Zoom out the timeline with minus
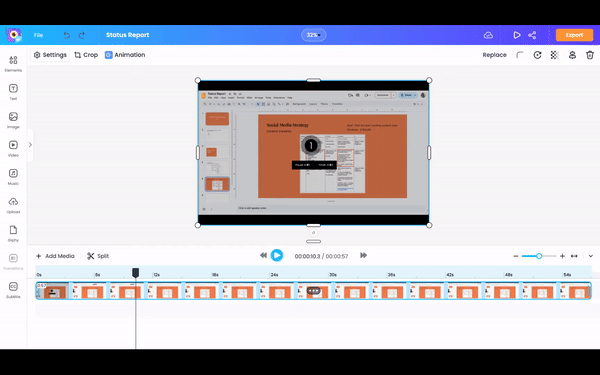The height and width of the screenshot is (375, 600). tap(515, 256)
